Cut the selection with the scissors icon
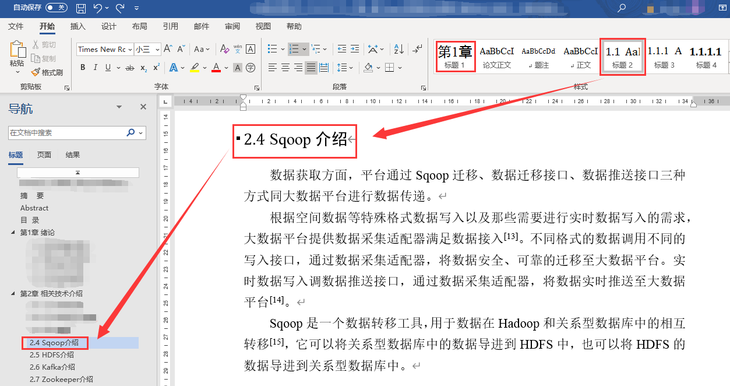Image resolution: width=730 pixels, height=386 pixels. [36, 45]
